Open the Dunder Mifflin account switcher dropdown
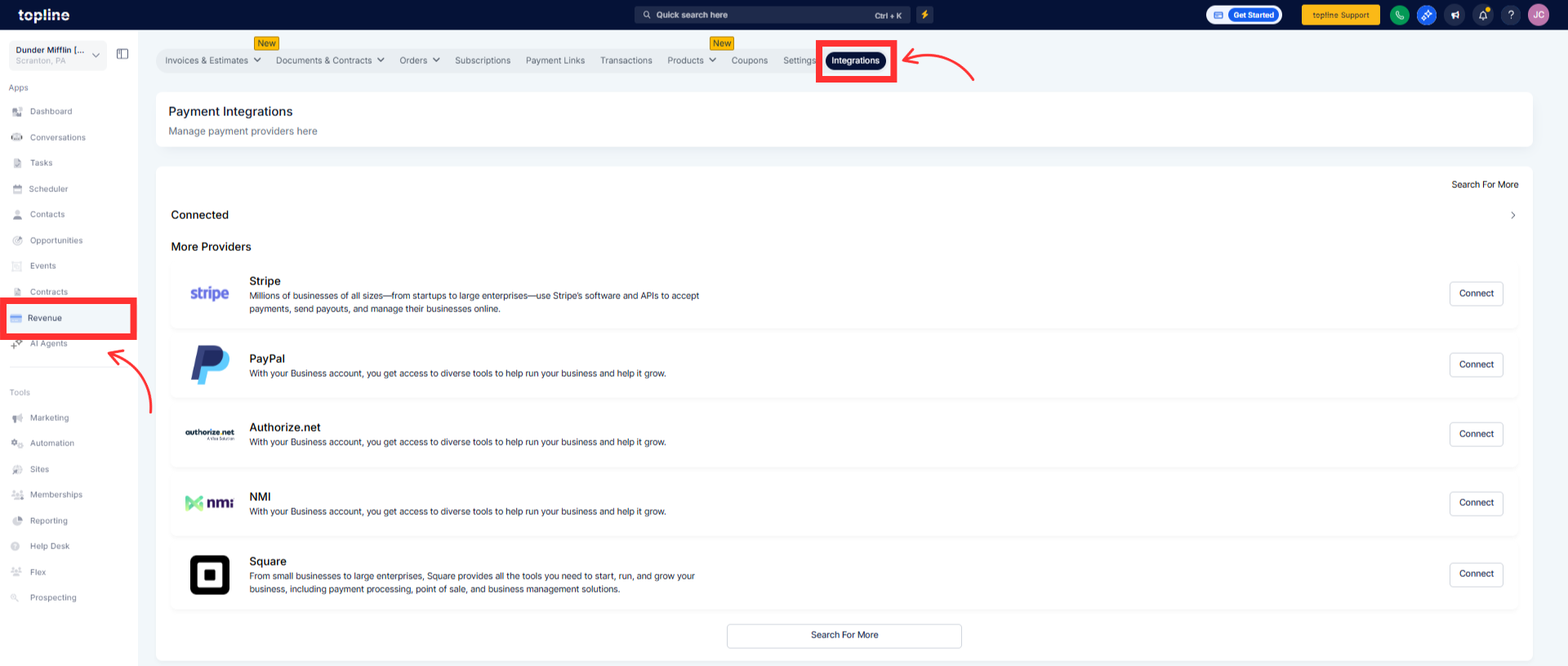1568x666 pixels. click(x=58, y=55)
